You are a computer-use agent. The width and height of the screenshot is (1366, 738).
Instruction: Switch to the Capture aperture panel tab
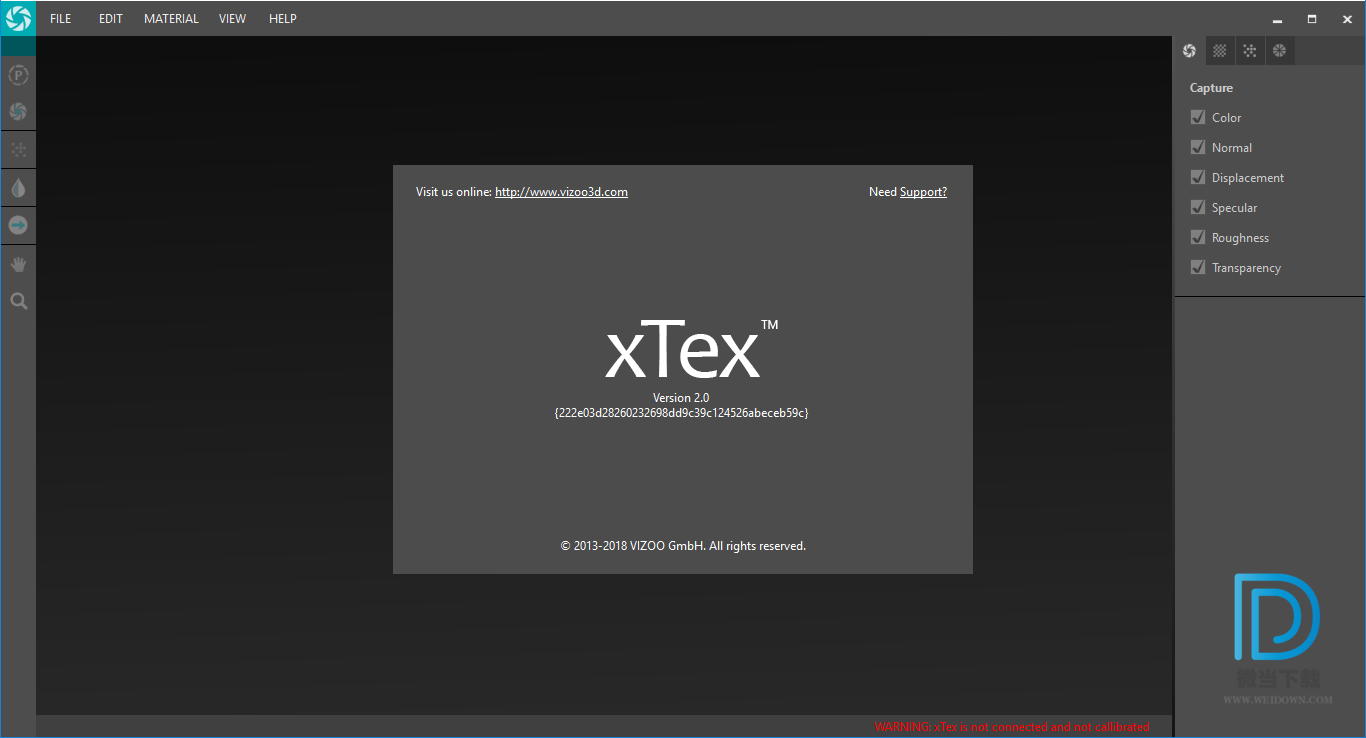click(1190, 51)
